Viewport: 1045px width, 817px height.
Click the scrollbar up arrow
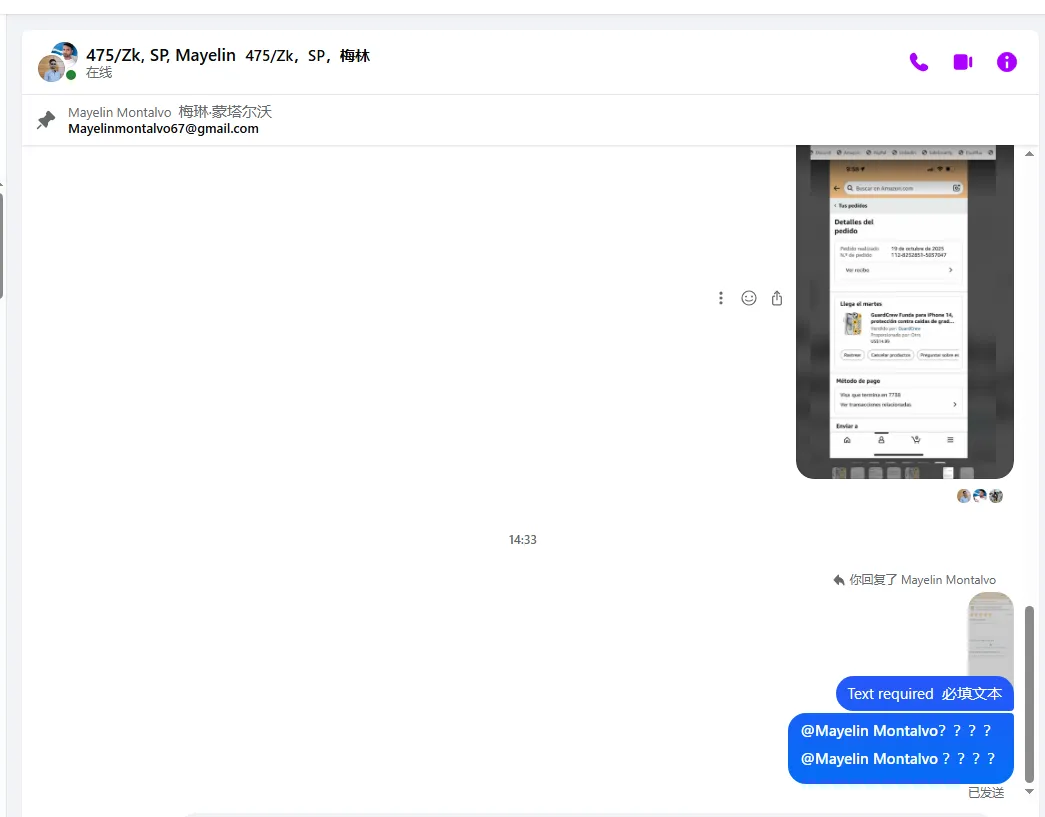(x=1030, y=154)
